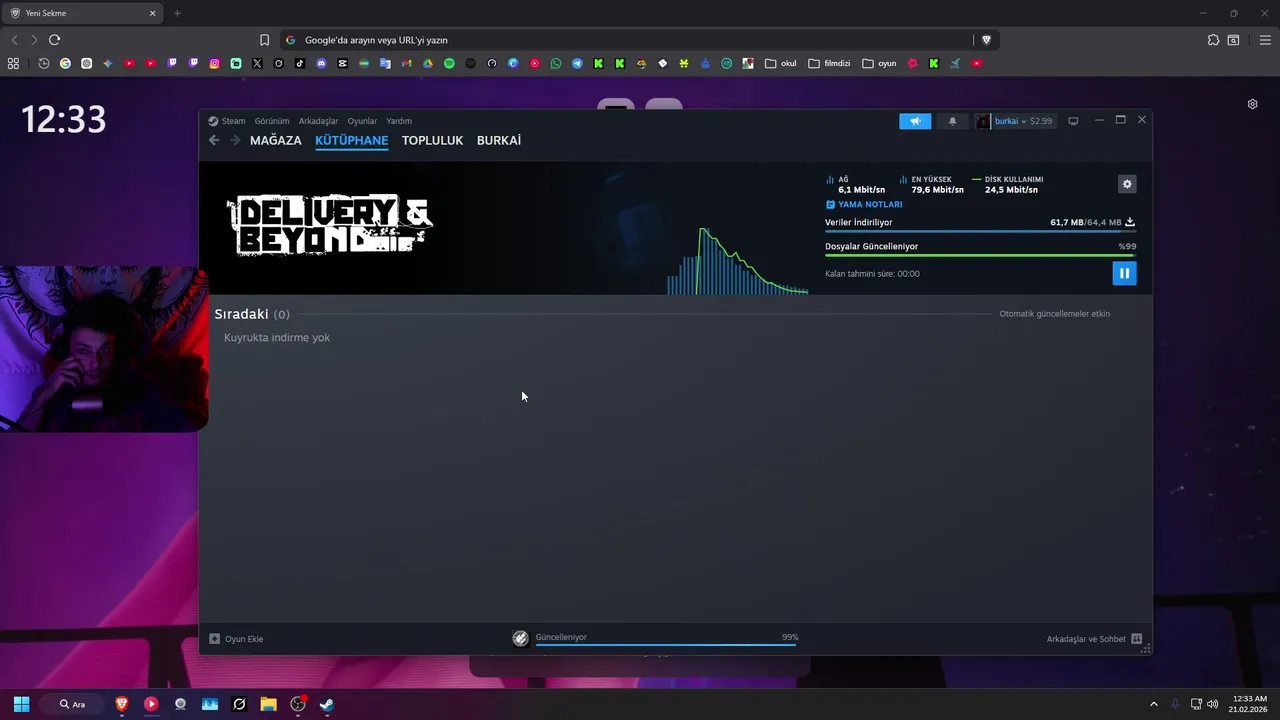Toggle the browser sidebar panel
The height and width of the screenshot is (720, 1280).
coord(1233,40)
